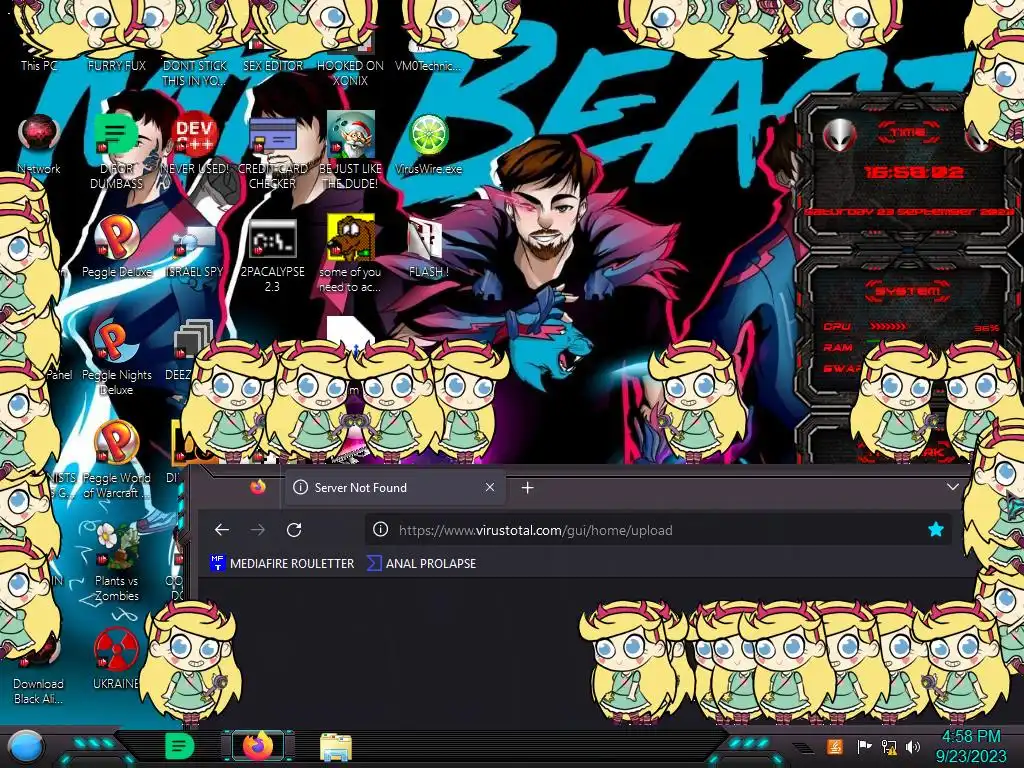This screenshot has height=768, width=1024.
Task: Open the UKRAINE radiation icon
Action: (x=116, y=660)
